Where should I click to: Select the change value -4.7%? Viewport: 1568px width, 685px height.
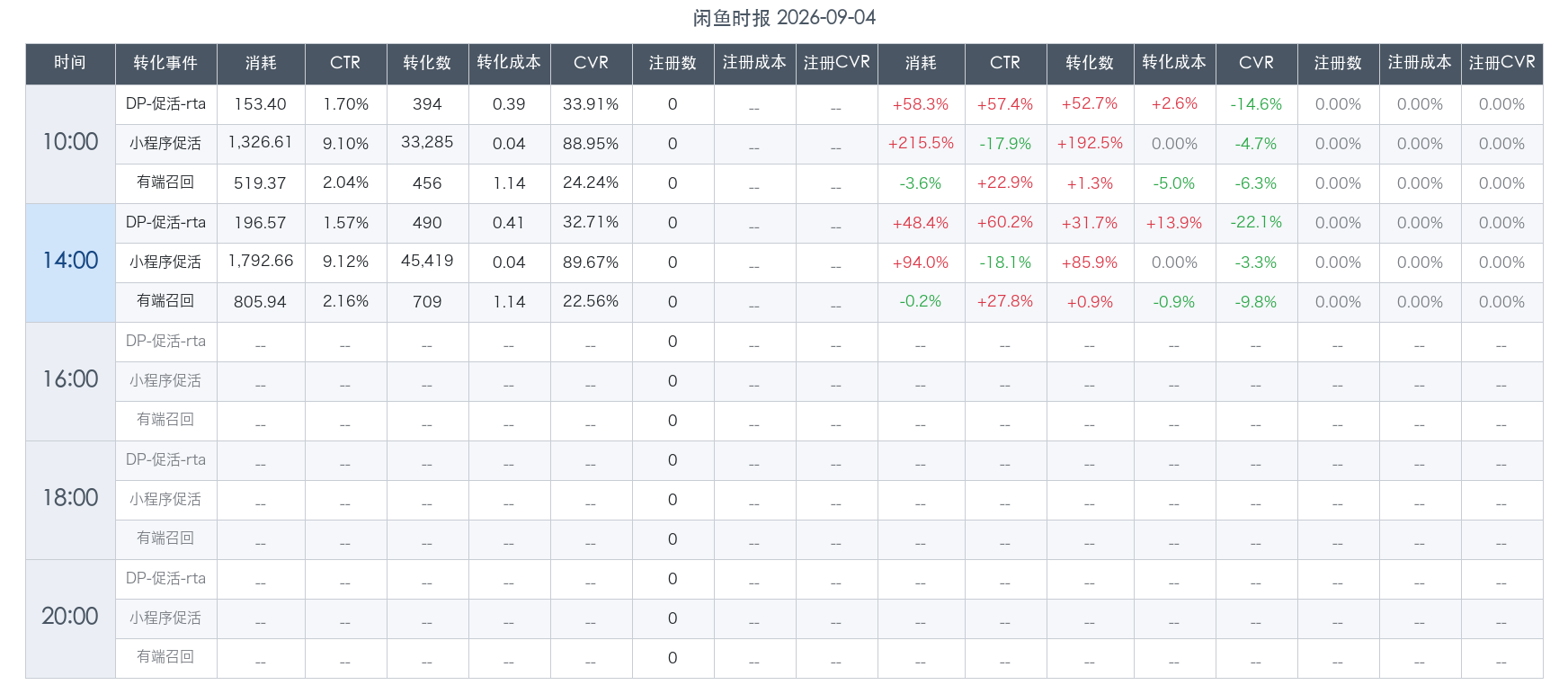[x=1256, y=144]
